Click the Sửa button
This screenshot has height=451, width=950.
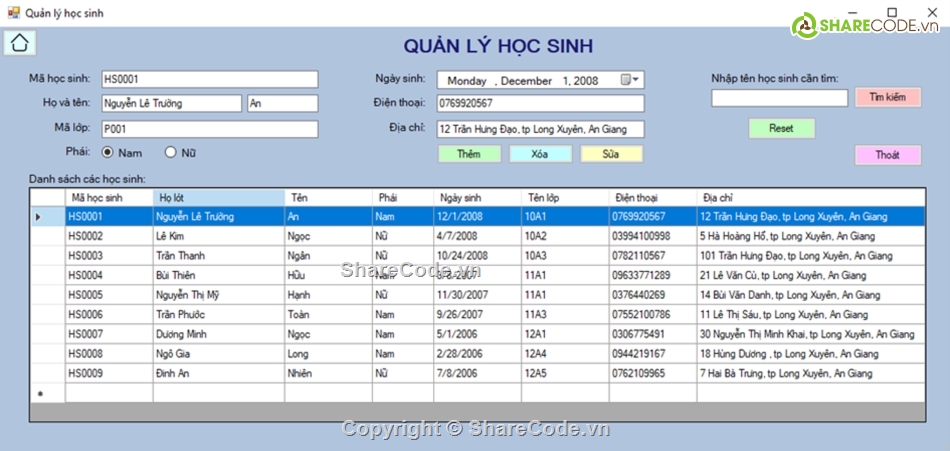click(x=611, y=154)
